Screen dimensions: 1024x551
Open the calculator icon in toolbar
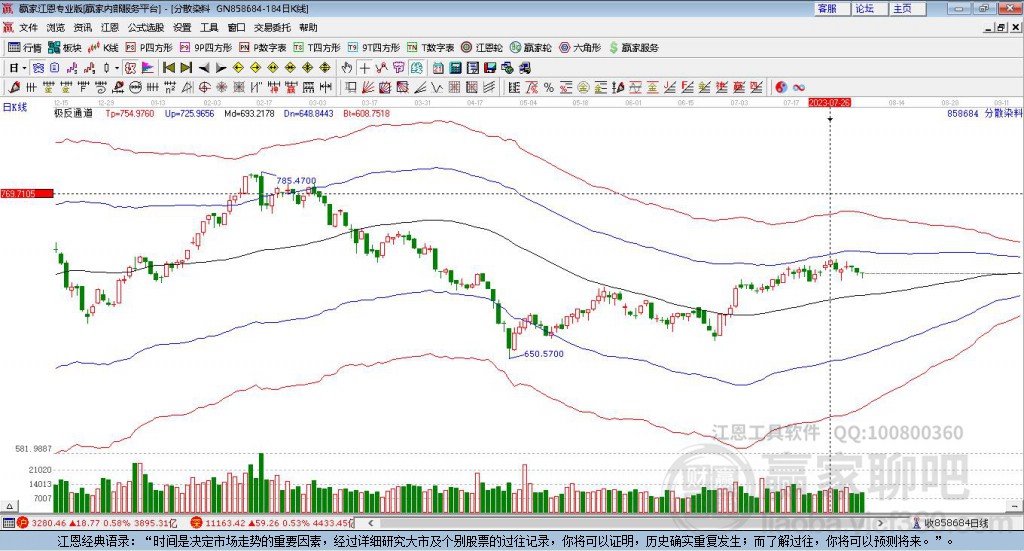455,68
